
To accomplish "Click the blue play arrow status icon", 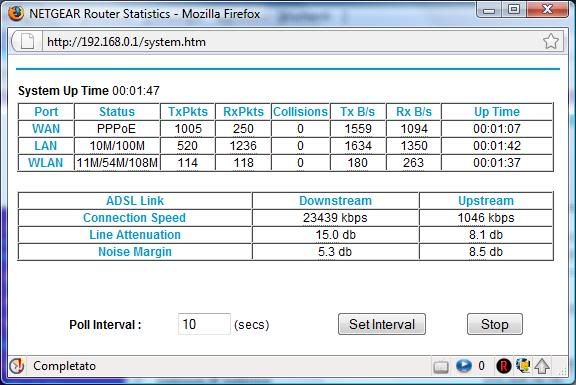I will 464,366.
